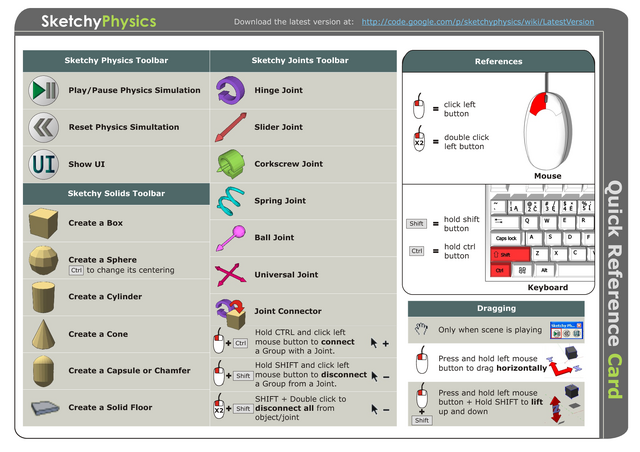The image size is (640, 452).
Task: Click the SketchyPhysics logo title
Action: 98,21
